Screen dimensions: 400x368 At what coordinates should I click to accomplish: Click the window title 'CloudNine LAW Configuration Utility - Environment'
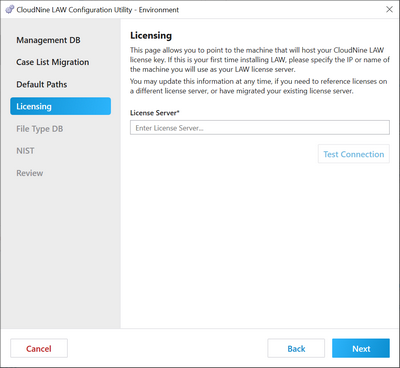(98, 10)
